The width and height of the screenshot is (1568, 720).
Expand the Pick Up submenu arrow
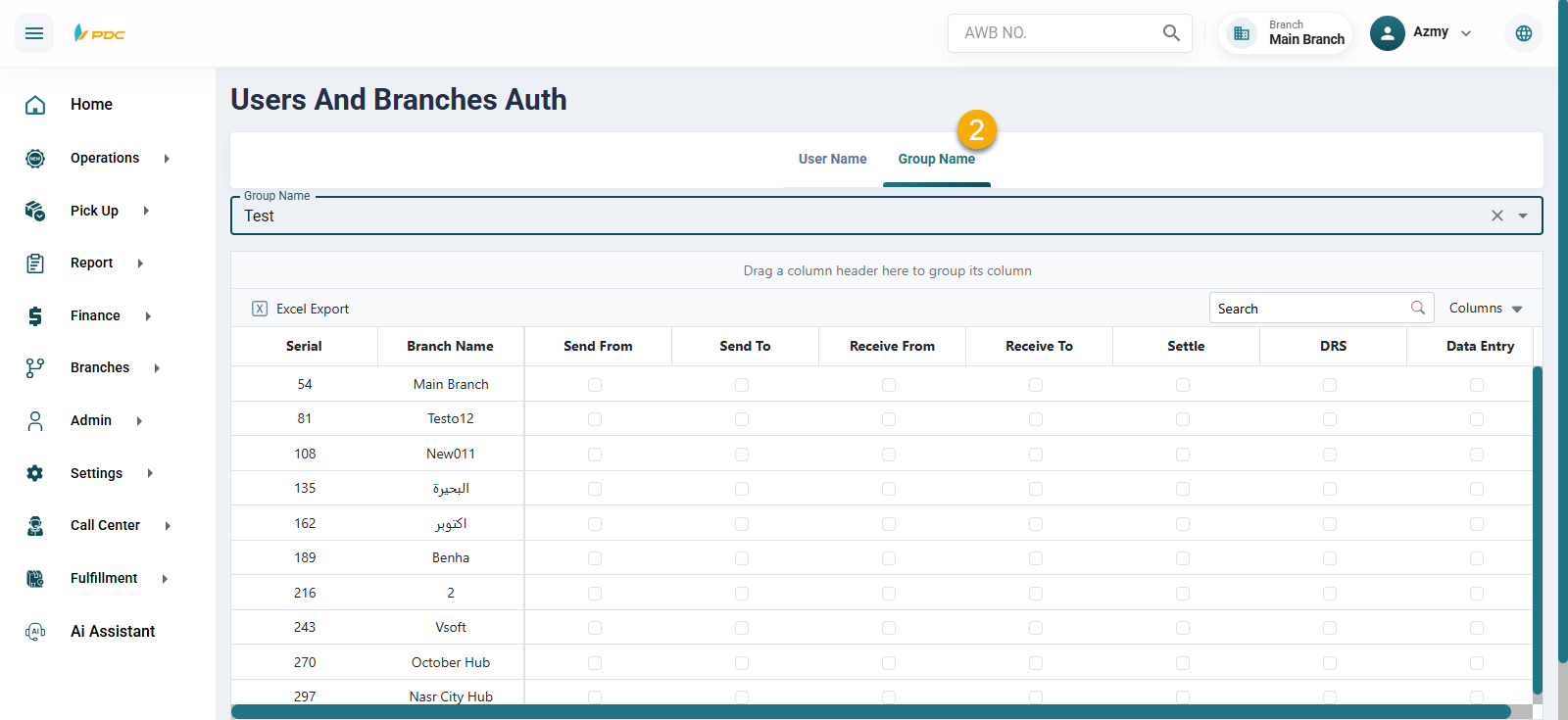click(146, 211)
